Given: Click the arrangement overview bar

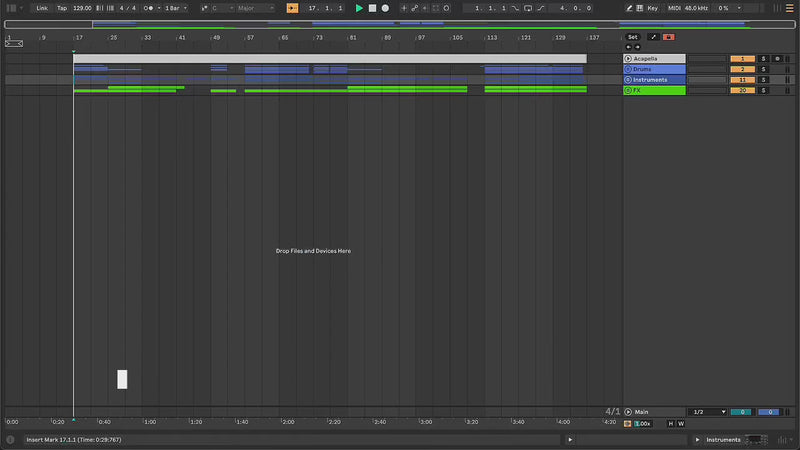Looking at the screenshot, I should pos(400,24).
